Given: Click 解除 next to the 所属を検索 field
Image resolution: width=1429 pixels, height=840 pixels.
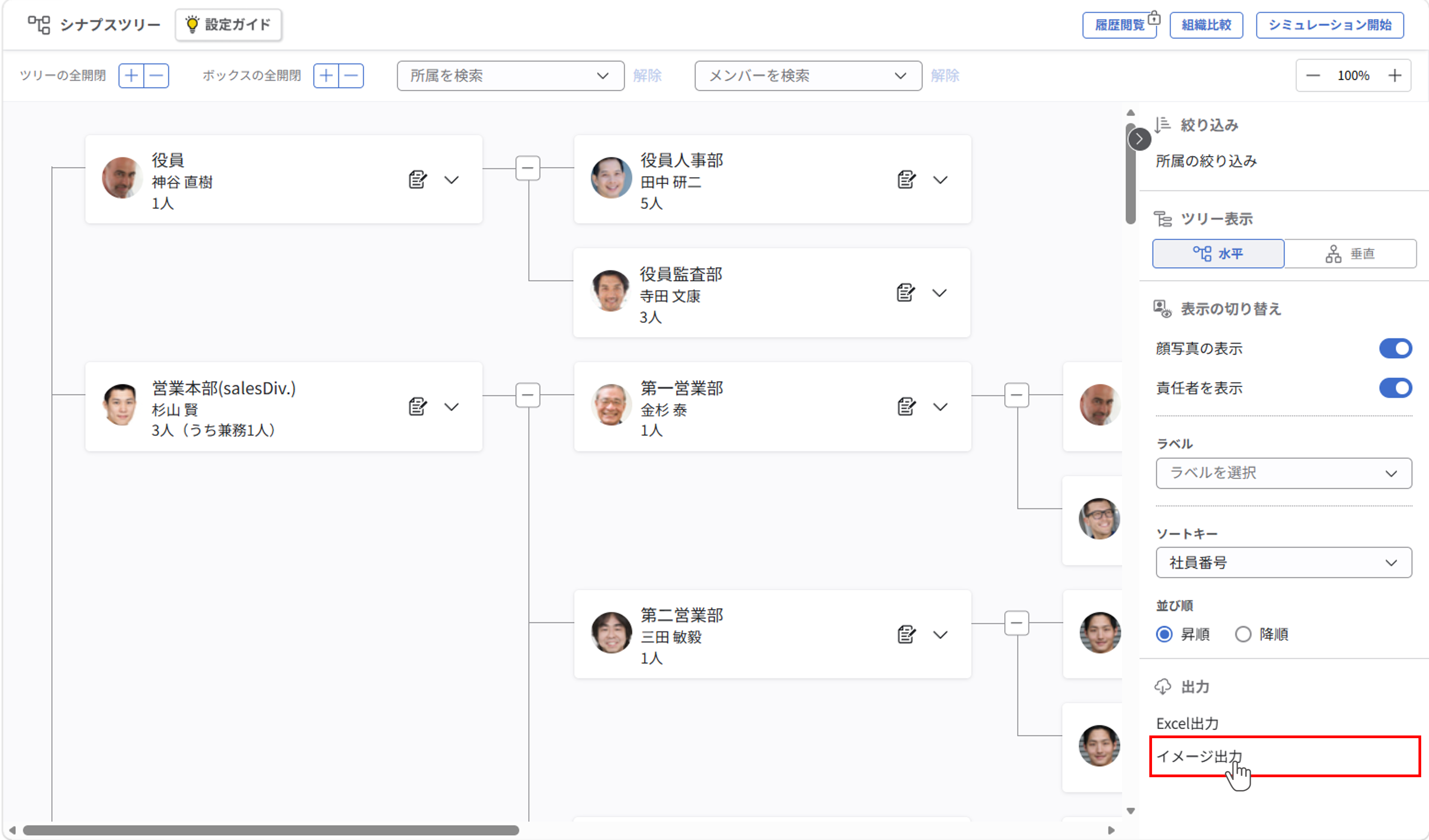Looking at the screenshot, I should pyautogui.click(x=647, y=75).
